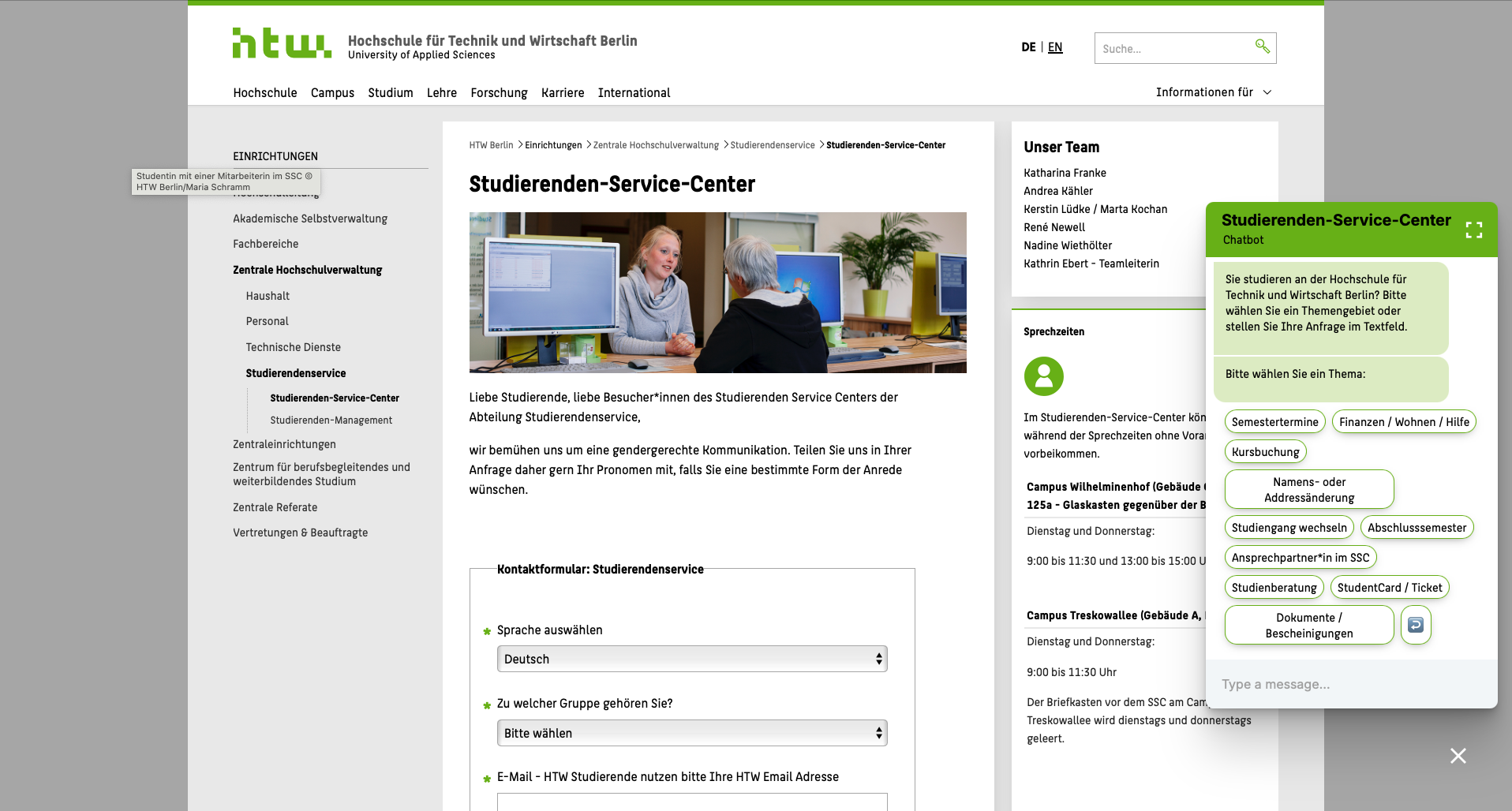Click the chatbot message input field
The image size is (1512, 811).
coord(1351,684)
